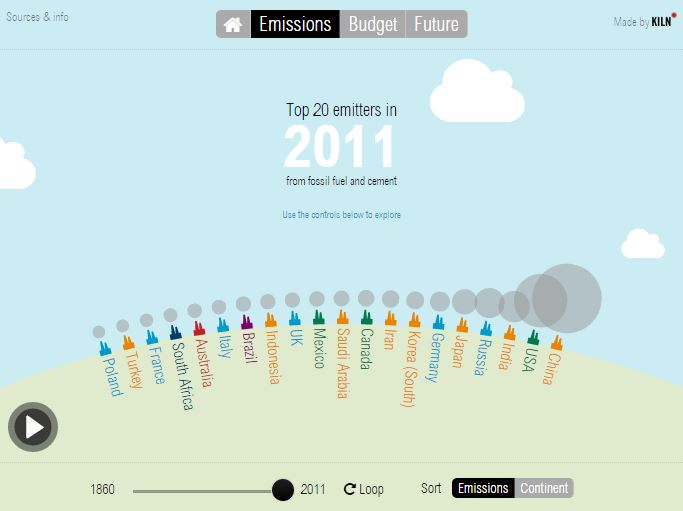
Task: Click the Iran factory icon
Action: tap(390, 318)
